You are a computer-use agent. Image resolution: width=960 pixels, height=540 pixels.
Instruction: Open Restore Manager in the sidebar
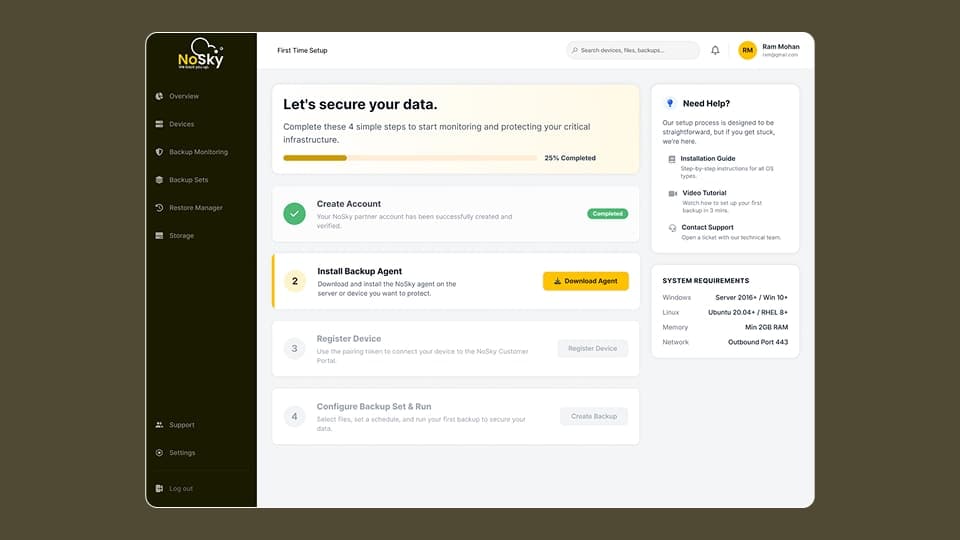[195, 208]
